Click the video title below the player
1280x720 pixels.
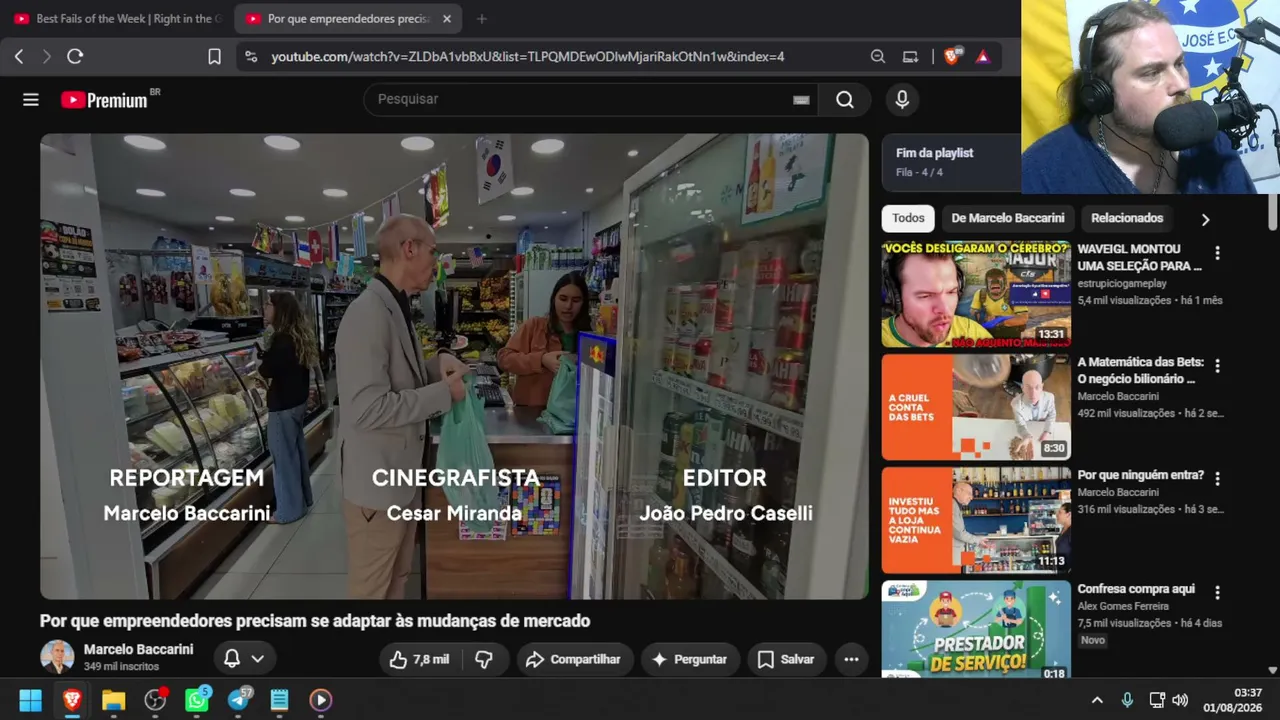[x=315, y=621]
